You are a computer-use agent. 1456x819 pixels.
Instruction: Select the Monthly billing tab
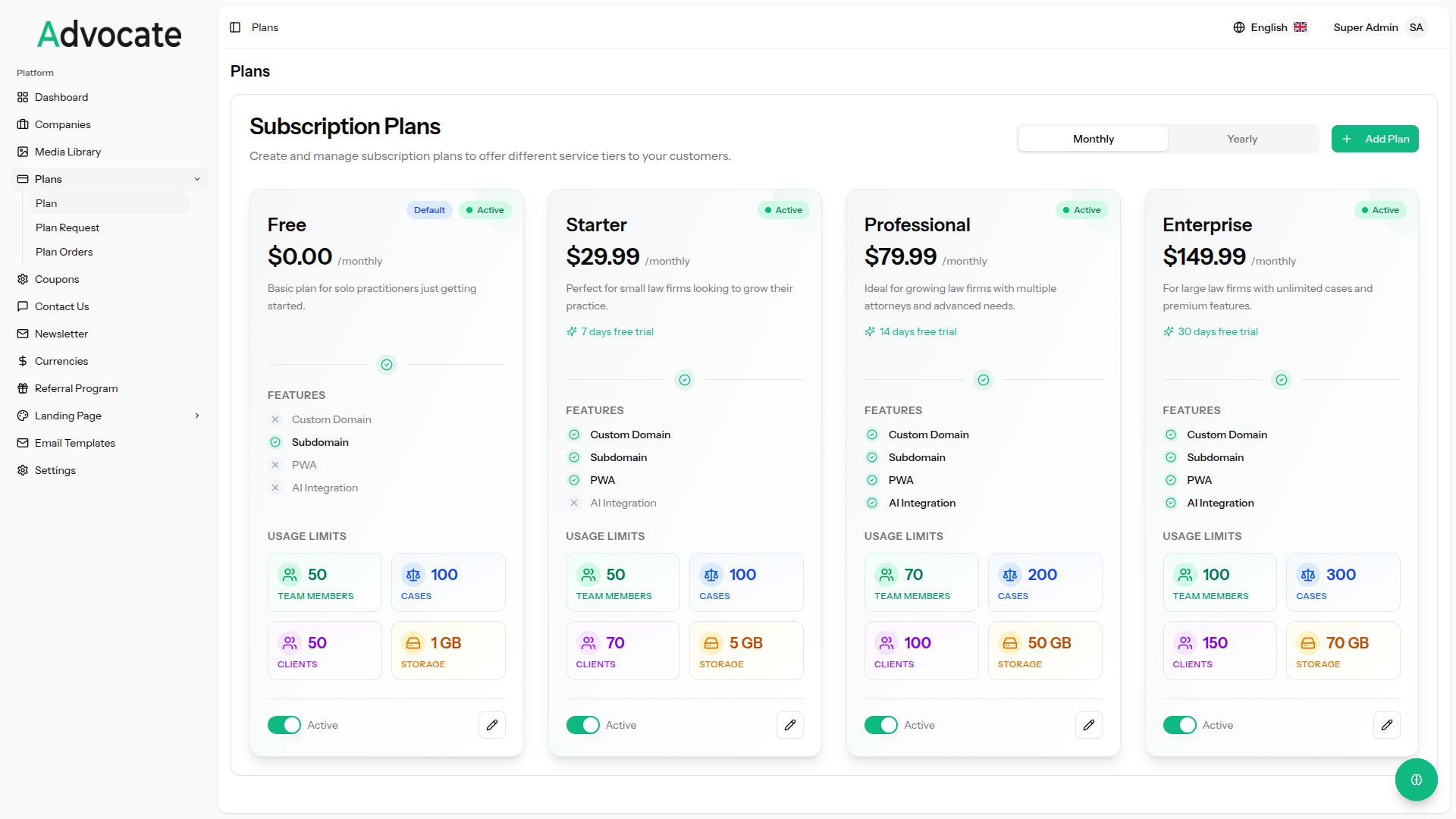(1093, 139)
